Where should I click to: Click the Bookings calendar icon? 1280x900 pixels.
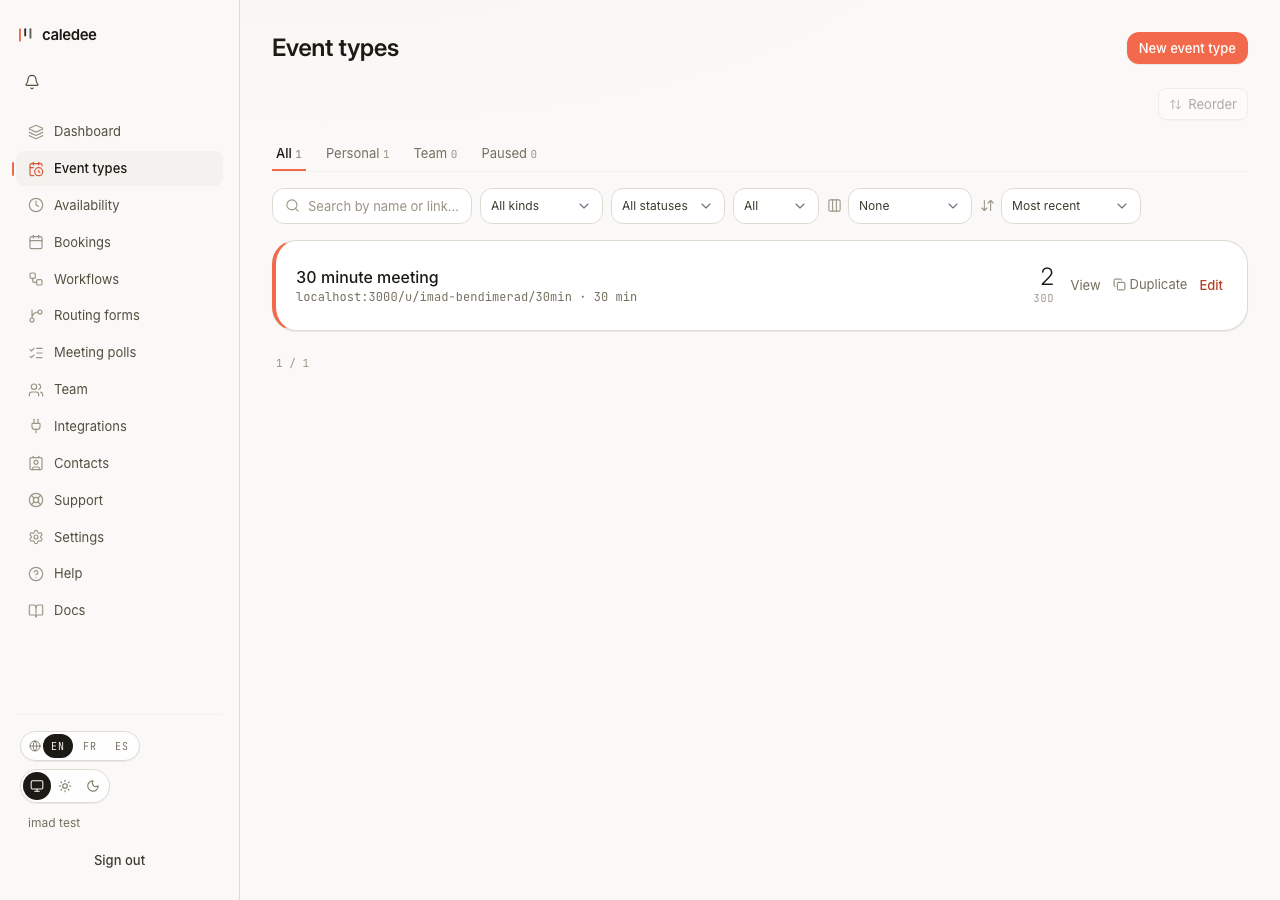[x=36, y=242]
